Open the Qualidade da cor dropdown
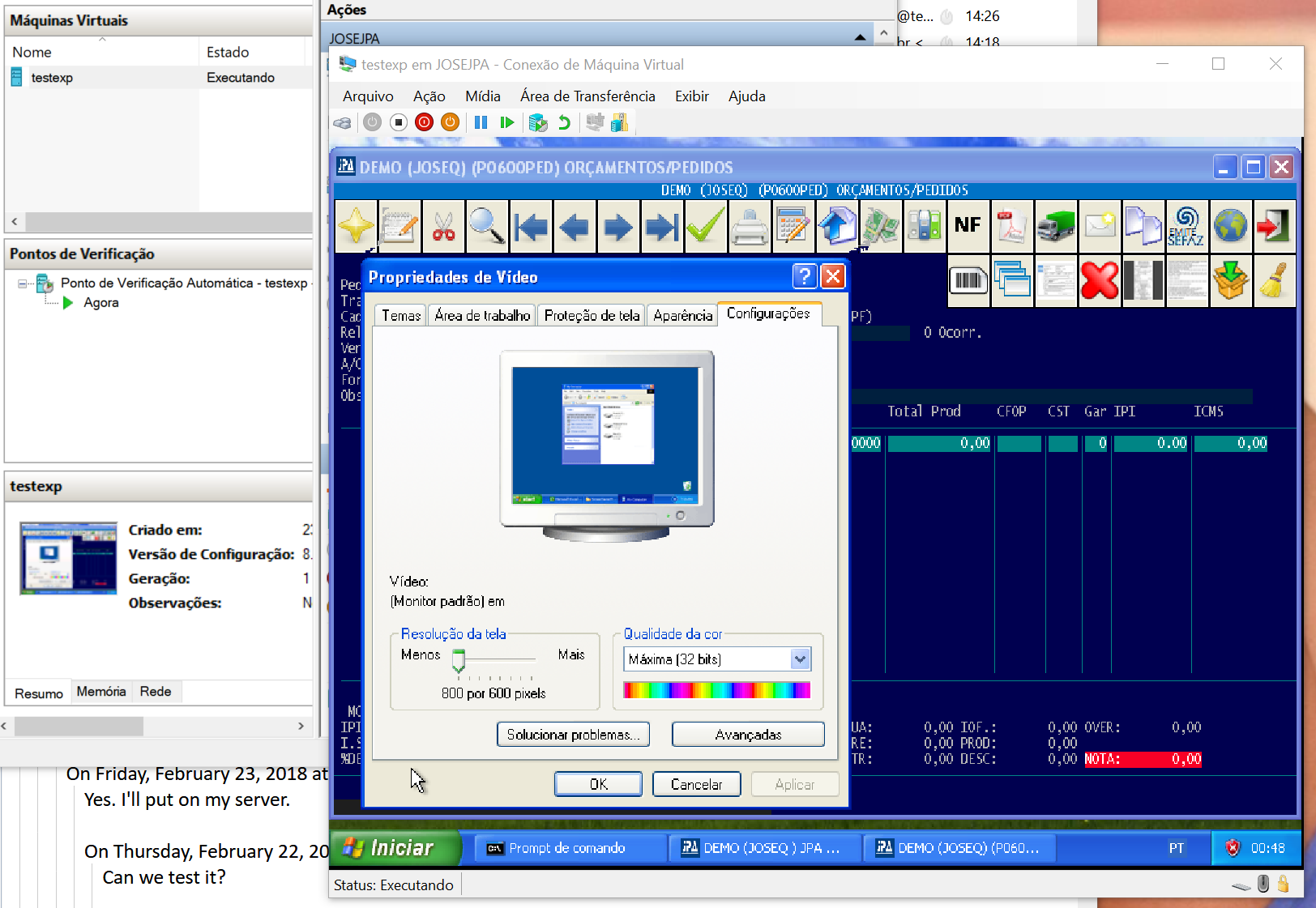The image size is (1316, 908). point(800,659)
